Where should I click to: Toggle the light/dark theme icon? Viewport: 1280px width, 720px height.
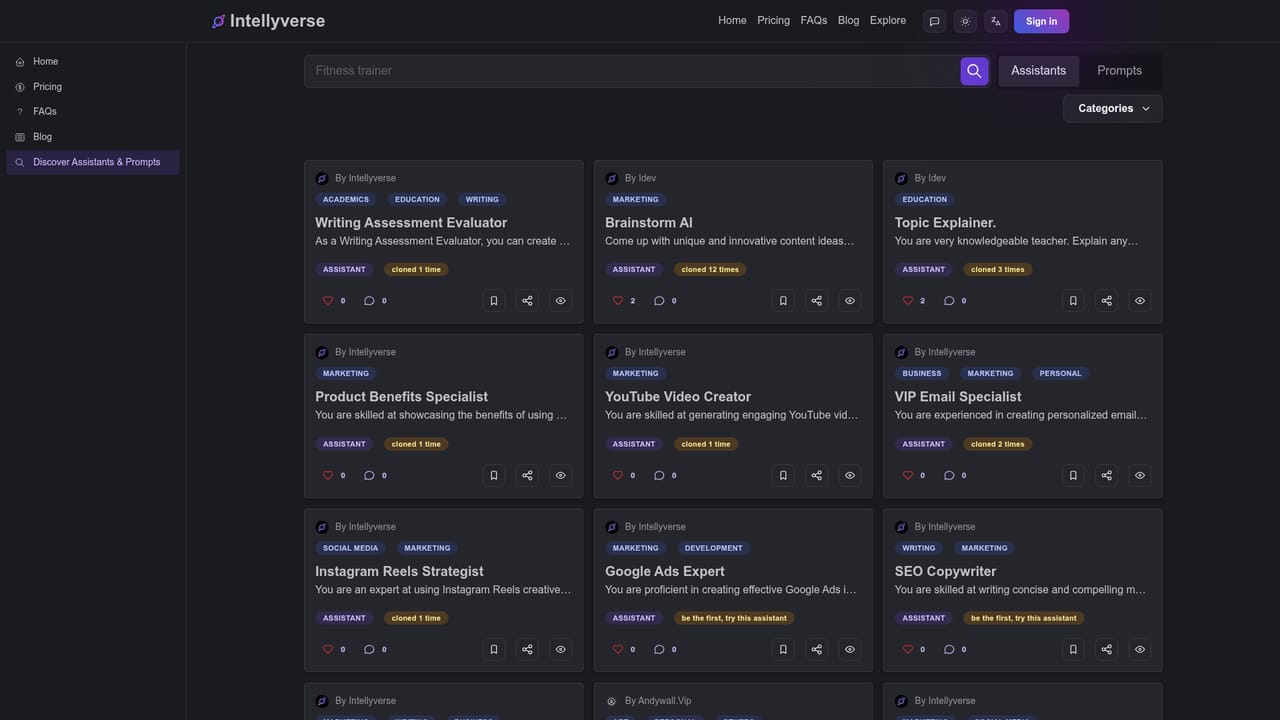(965, 21)
